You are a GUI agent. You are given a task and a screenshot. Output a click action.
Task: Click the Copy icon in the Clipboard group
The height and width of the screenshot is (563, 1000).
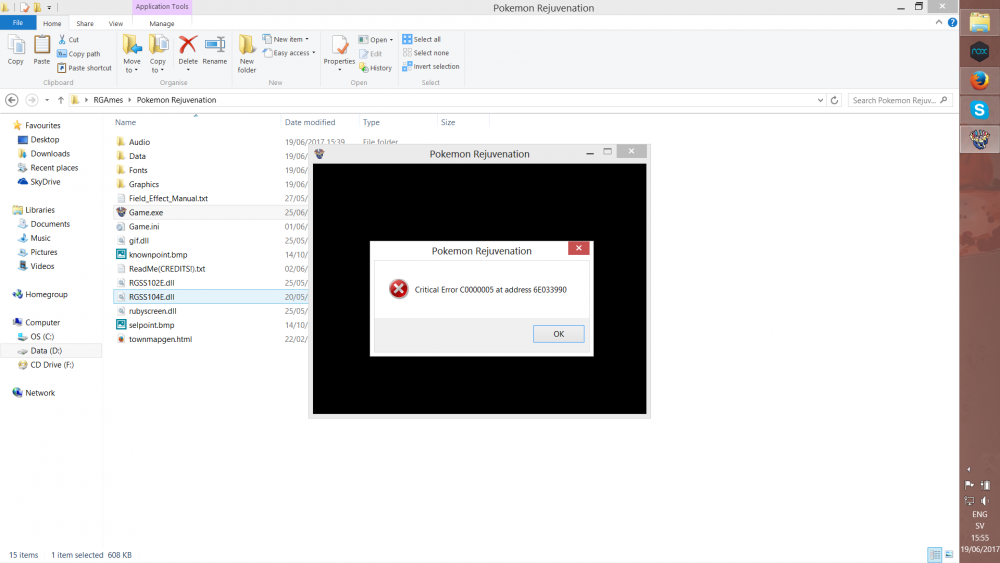[x=16, y=50]
